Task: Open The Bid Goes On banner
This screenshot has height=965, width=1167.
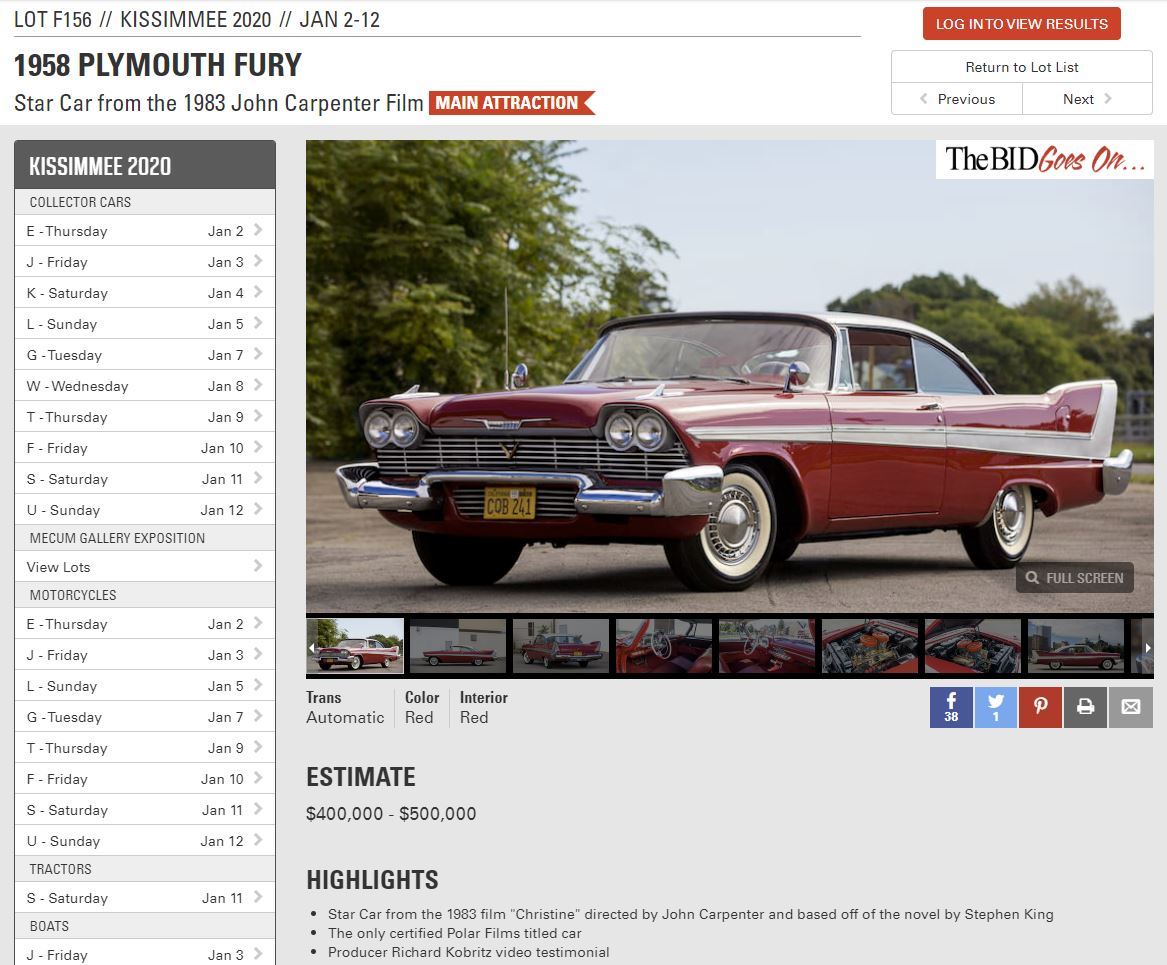Action: click(x=1044, y=159)
